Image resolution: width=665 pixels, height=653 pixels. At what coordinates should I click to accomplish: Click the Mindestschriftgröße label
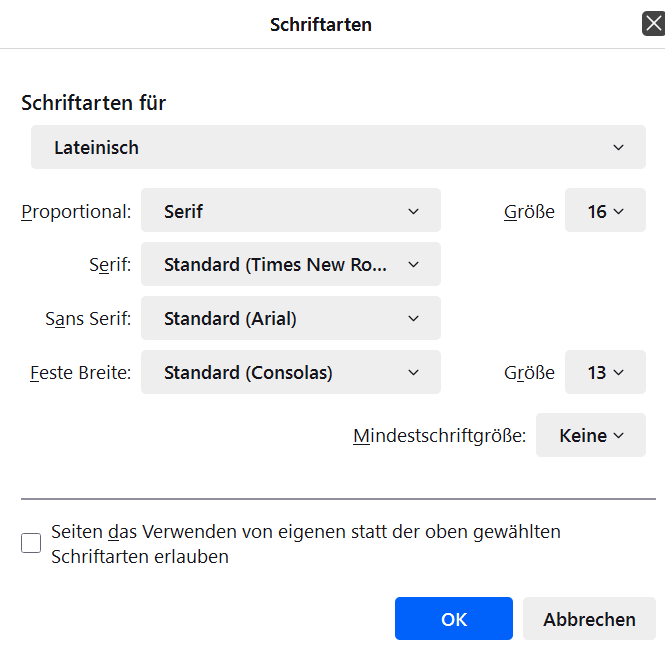[x=439, y=437]
